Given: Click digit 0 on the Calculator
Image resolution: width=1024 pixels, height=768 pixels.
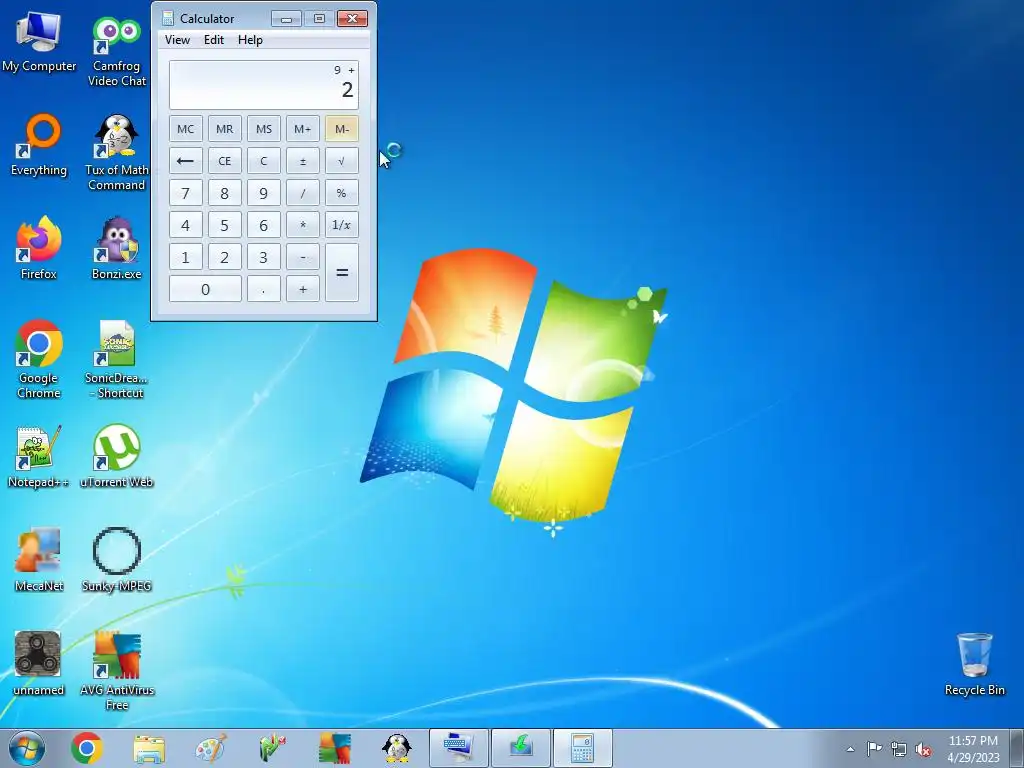Looking at the screenshot, I should [205, 289].
